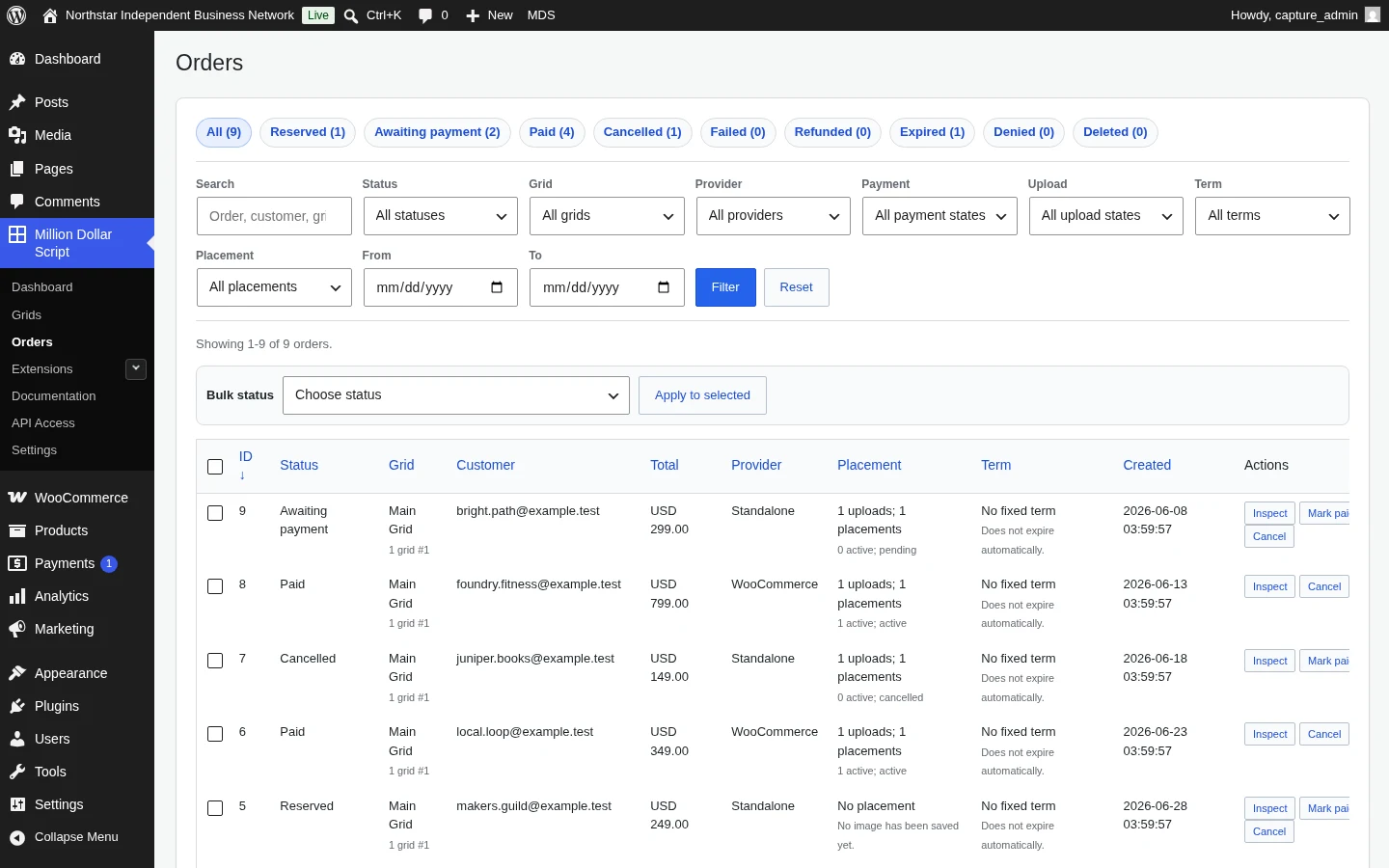Click the Appearance brush icon

(17, 673)
